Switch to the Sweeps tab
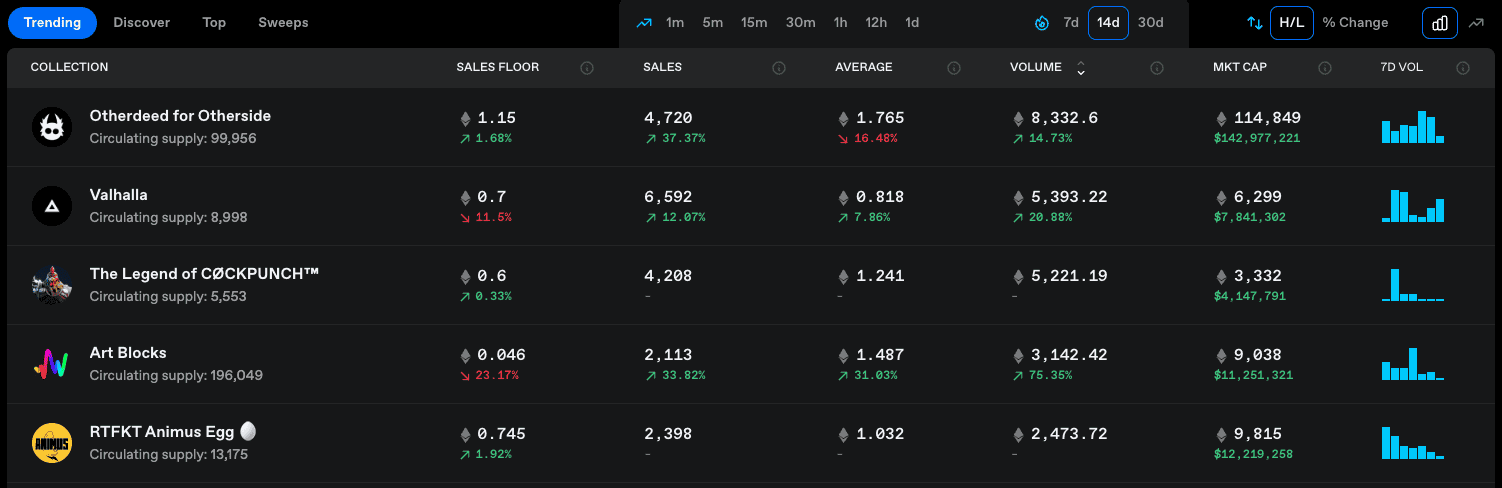This screenshot has width=1502, height=488. 283,23
